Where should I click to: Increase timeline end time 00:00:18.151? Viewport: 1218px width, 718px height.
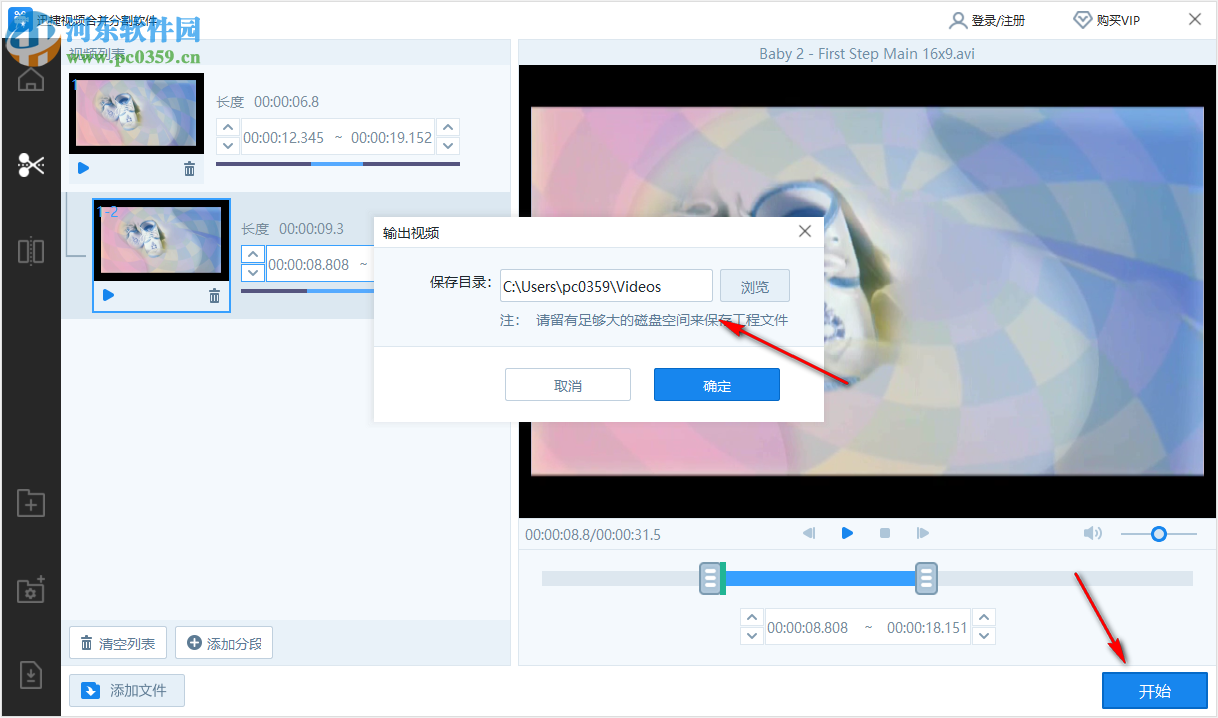point(985,618)
